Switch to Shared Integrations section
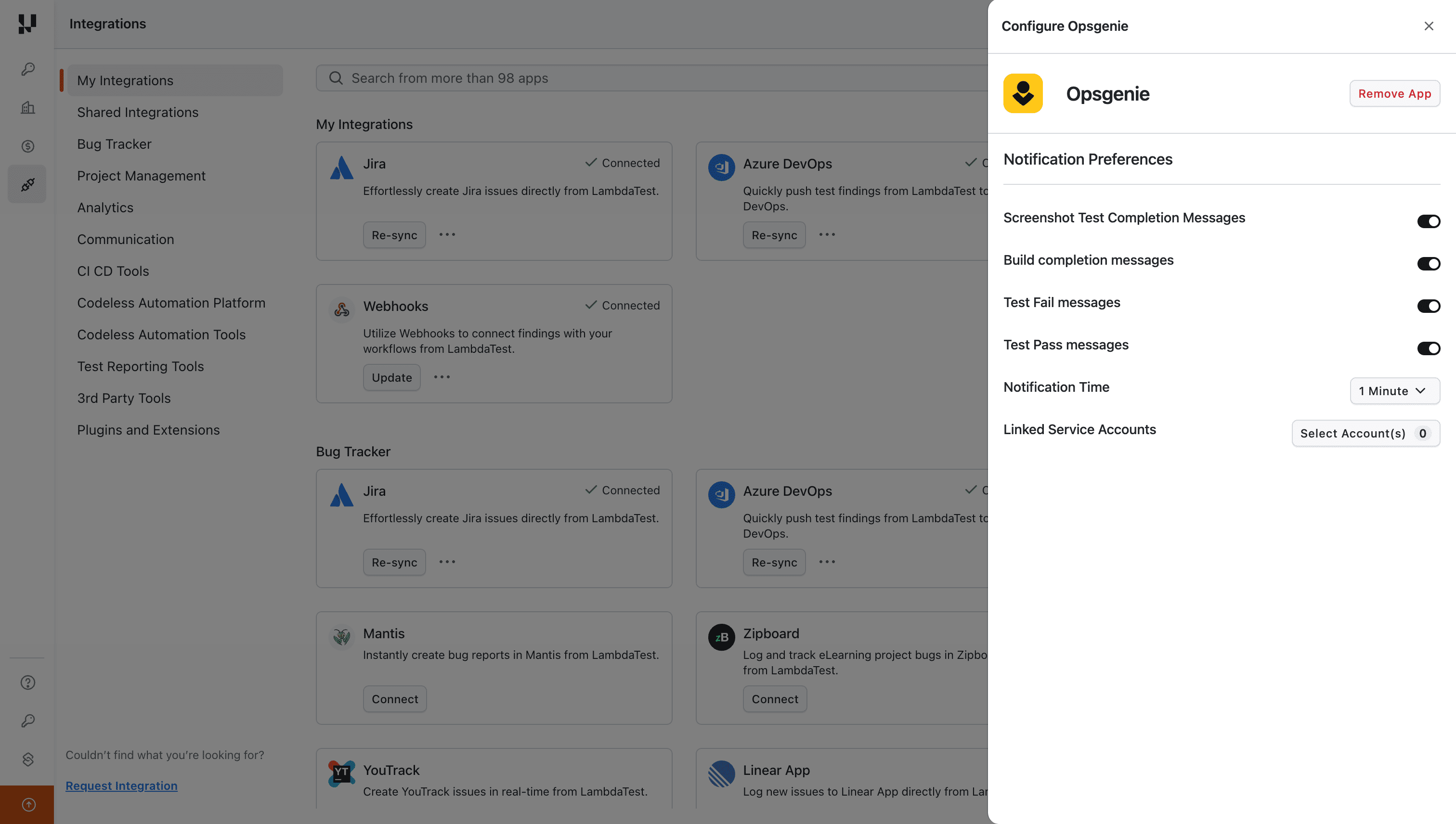This screenshot has width=1456, height=824. click(138, 112)
